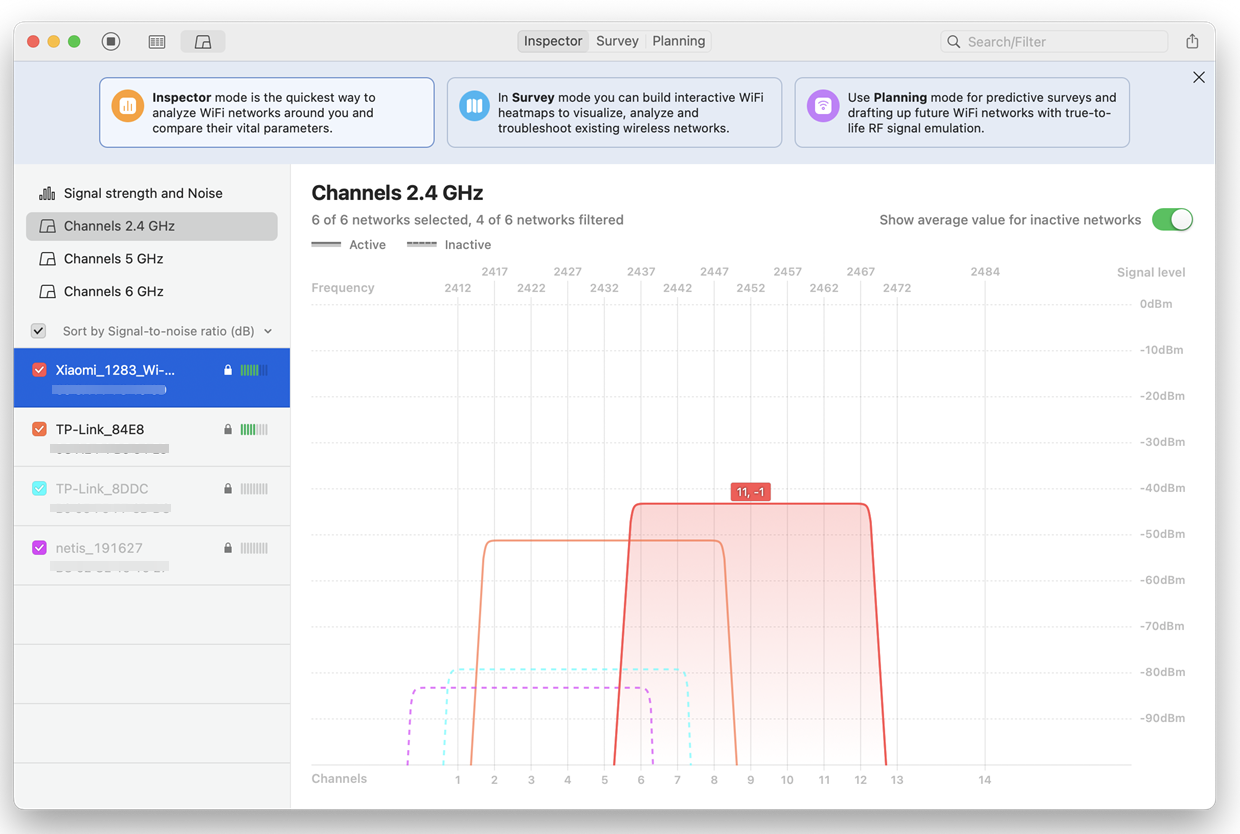Click the red channel 11 tooltip marker
Image resolution: width=1240 pixels, height=834 pixels.
750,491
